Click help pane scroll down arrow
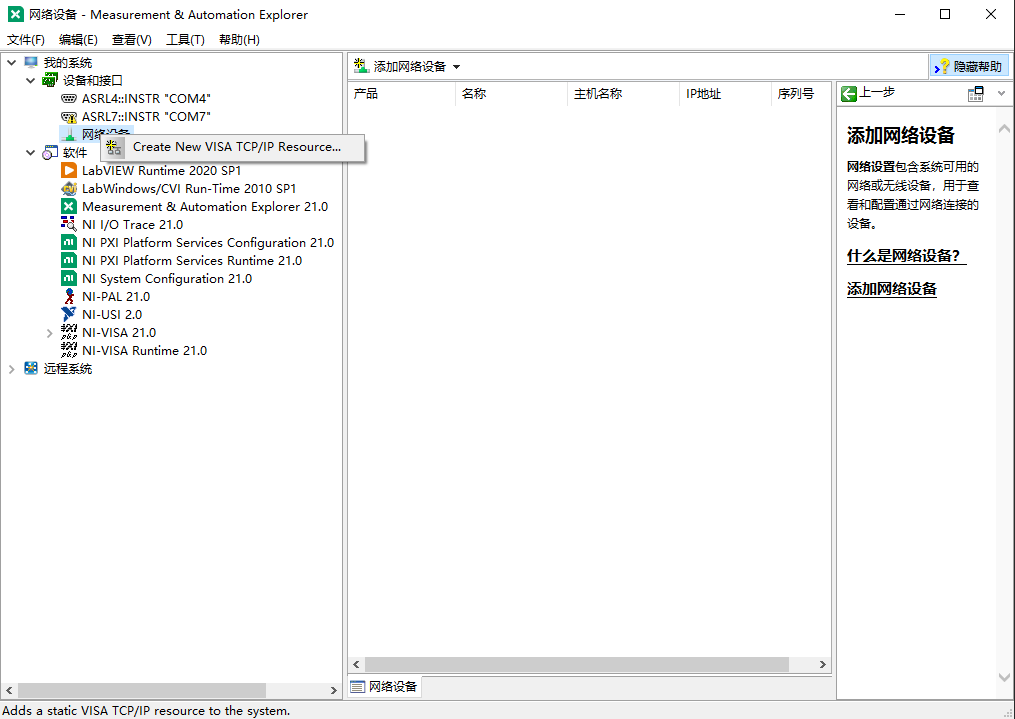The width and height of the screenshot is (1015, 719). [x=1004, y=678]
